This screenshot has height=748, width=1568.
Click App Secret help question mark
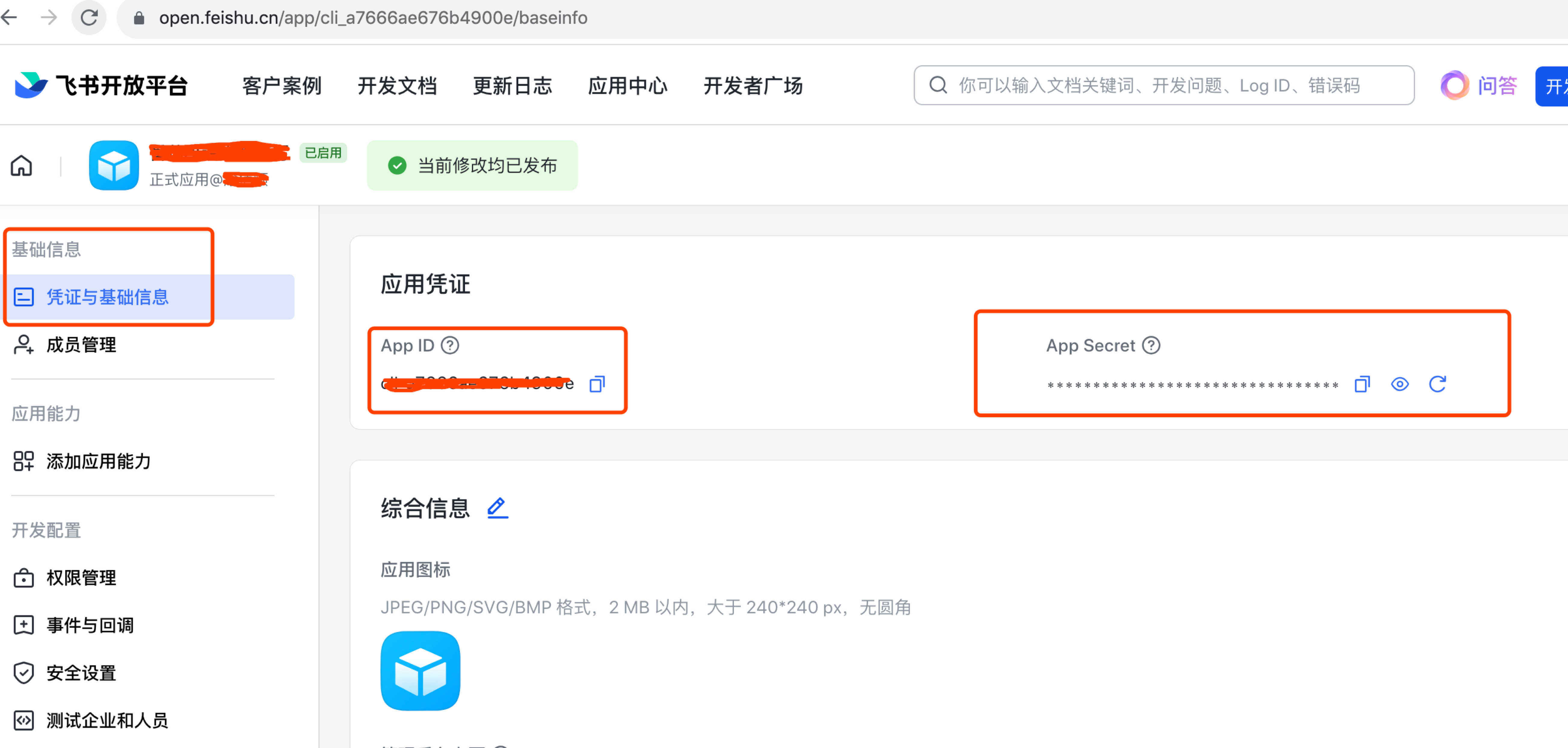(1151, 345)
